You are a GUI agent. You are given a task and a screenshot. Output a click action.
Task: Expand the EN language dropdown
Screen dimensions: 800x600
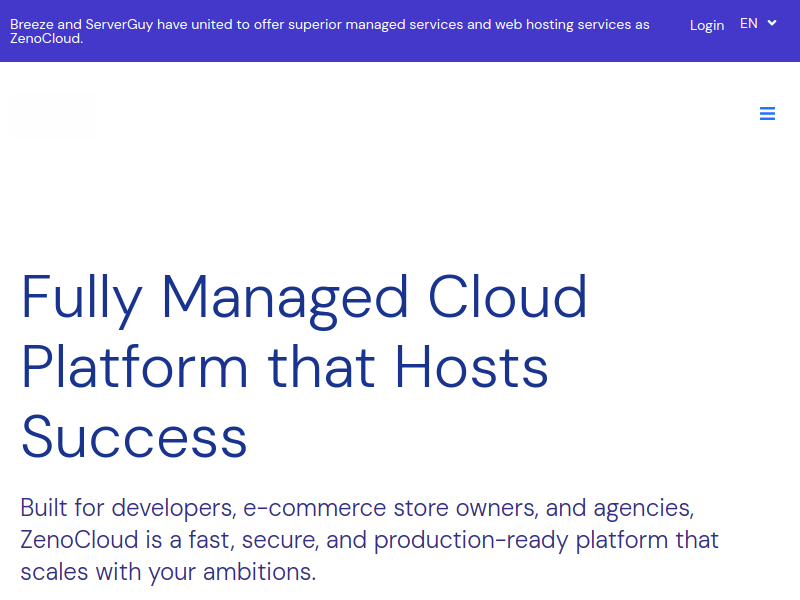click(758, 23)
